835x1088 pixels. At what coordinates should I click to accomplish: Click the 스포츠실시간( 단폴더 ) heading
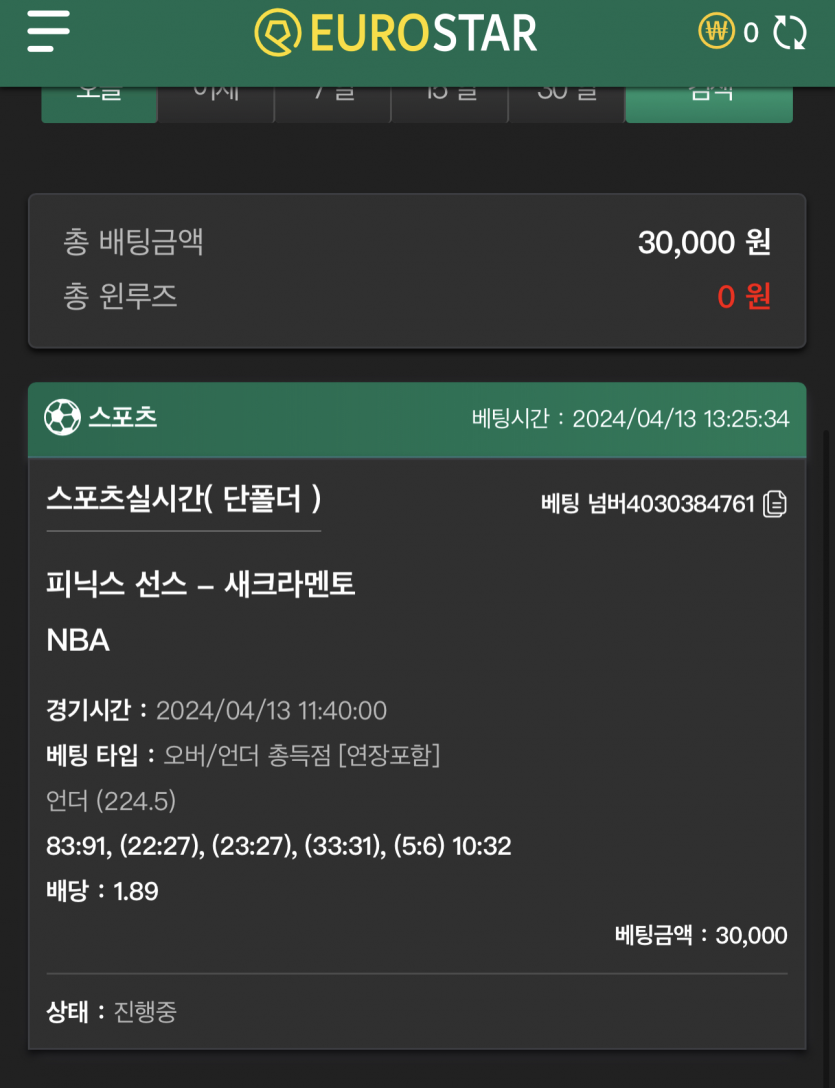coord(183,499)
